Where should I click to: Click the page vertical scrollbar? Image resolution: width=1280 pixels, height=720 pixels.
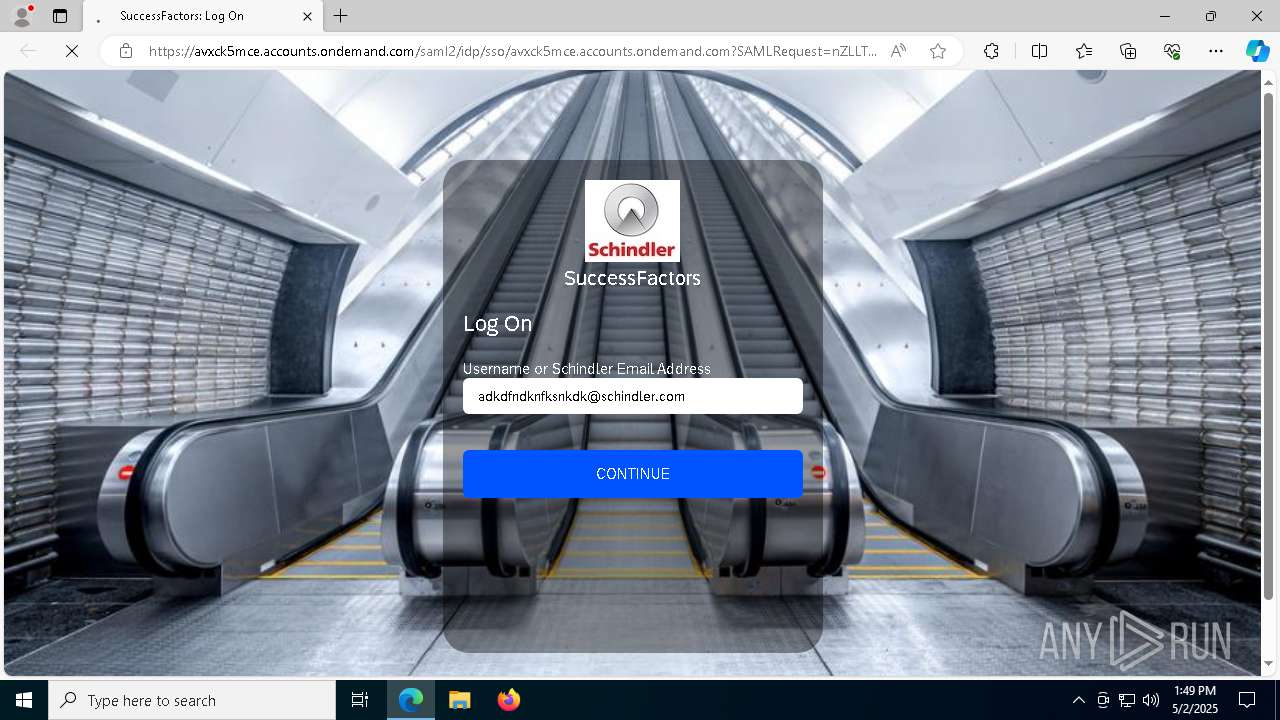point(1269,345)
